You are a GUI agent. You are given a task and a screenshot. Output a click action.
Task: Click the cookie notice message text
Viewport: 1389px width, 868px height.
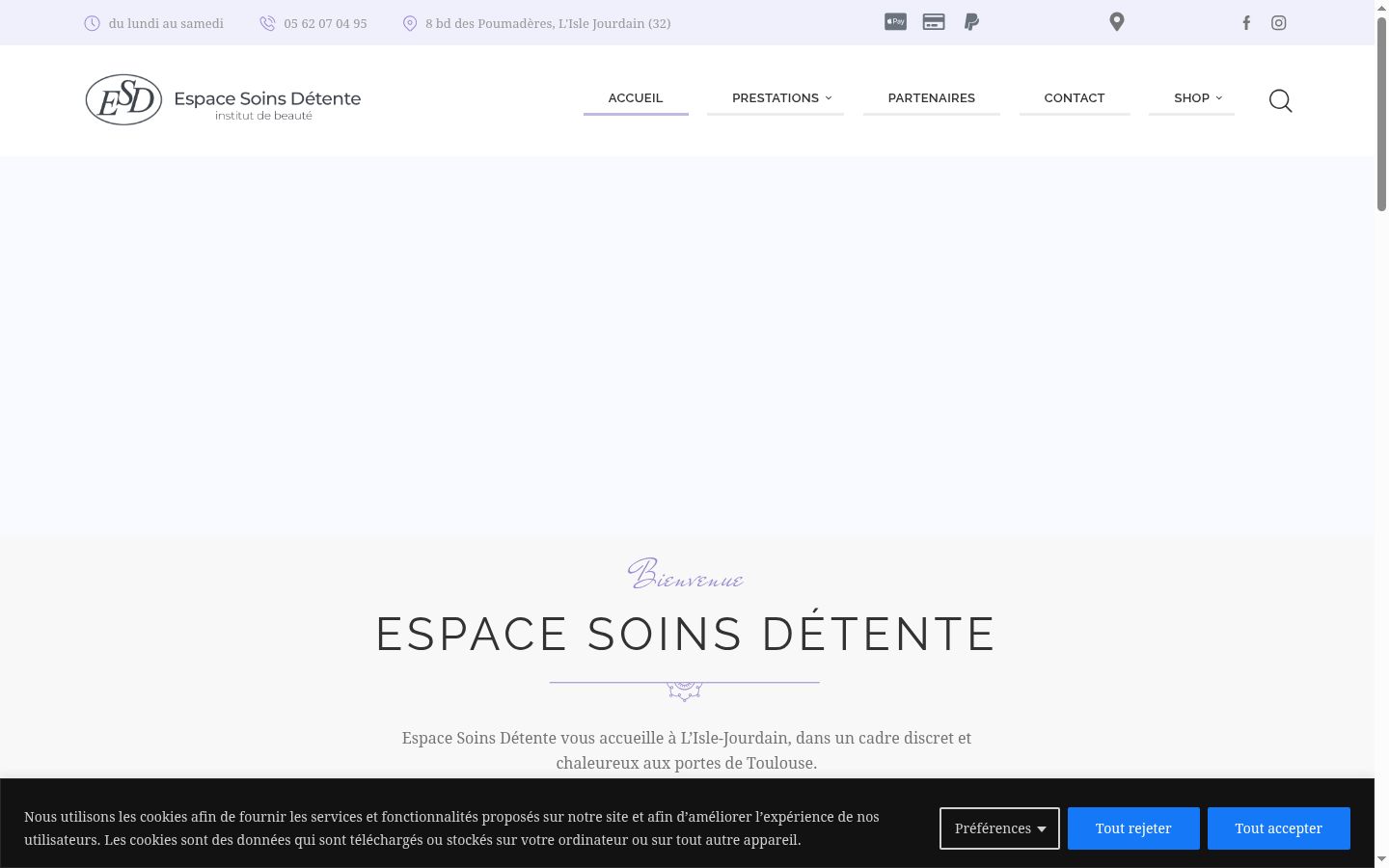tap(451, 828)
